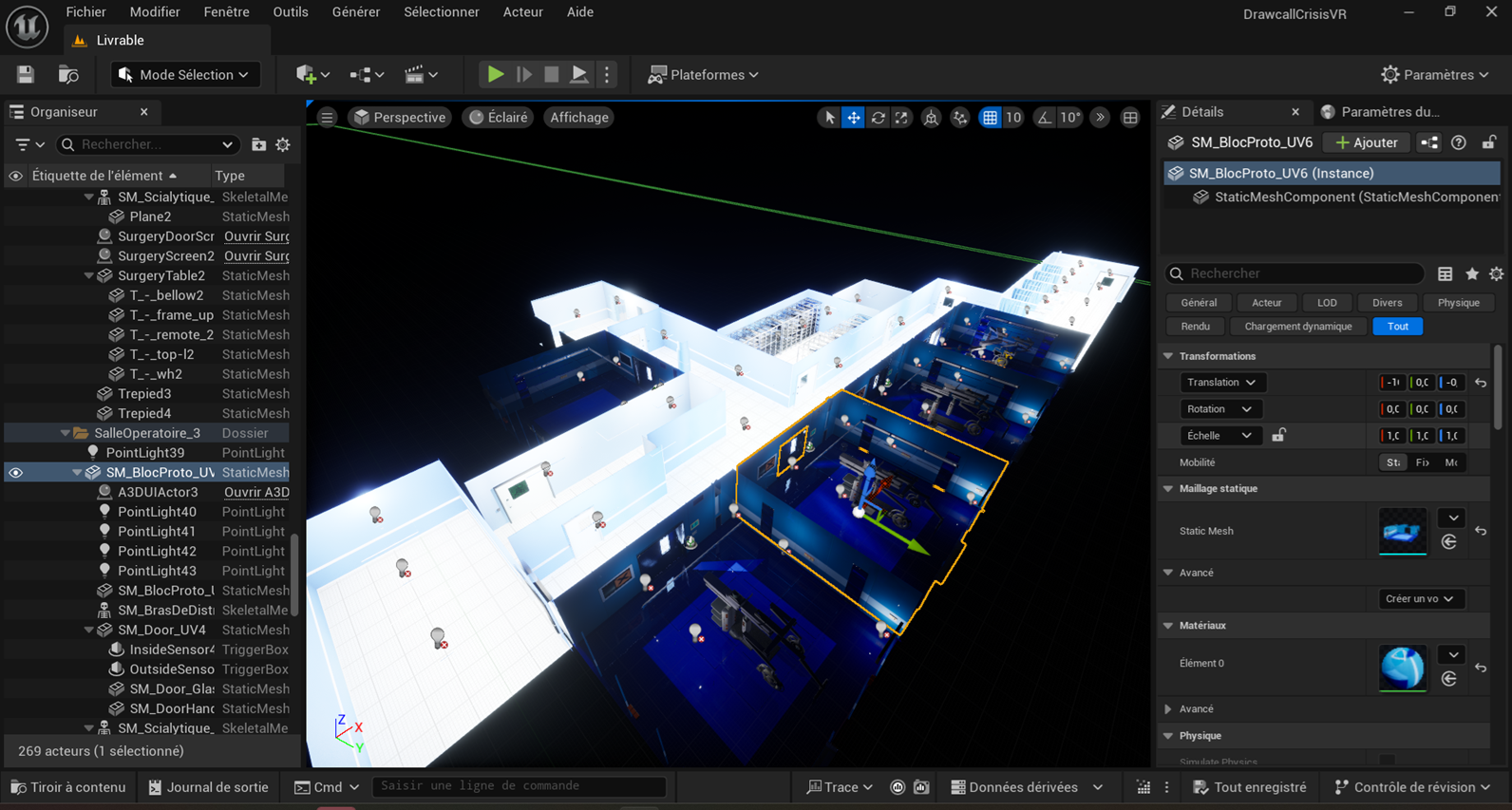
Task: Toggle grid snapping in viewport toolbar
Action: click(x=990, y=118)
